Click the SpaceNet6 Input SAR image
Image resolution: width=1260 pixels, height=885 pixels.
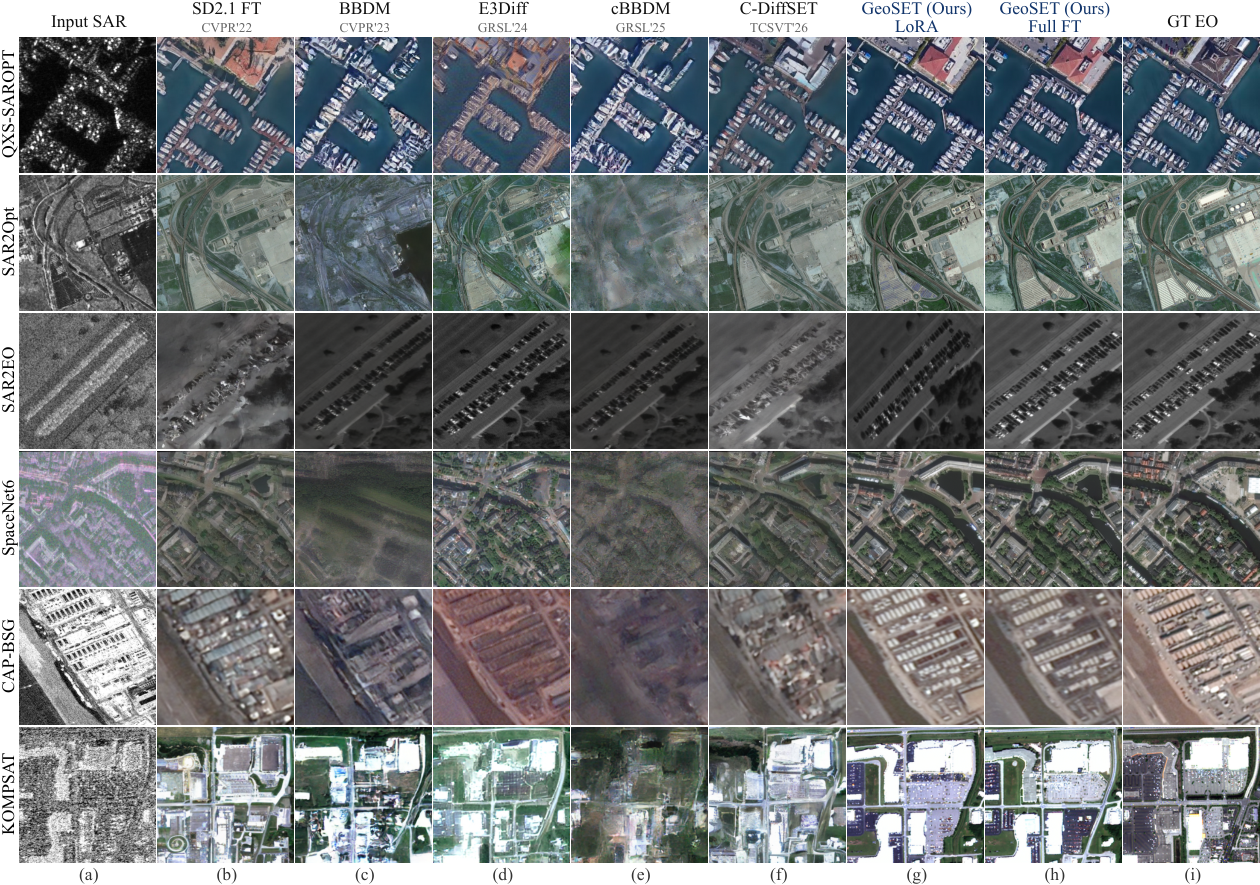click(89, 519)
